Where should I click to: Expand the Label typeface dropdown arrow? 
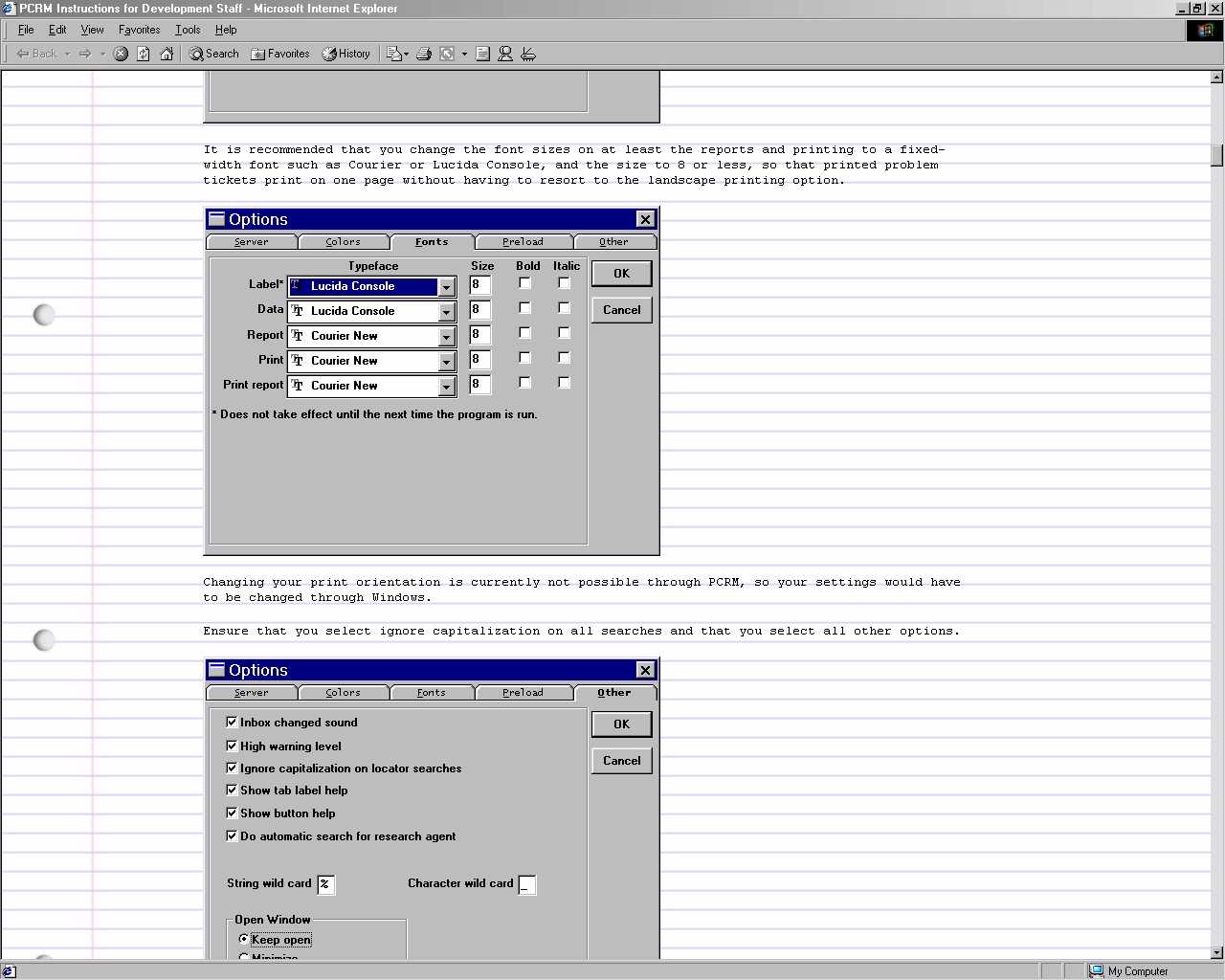pos(446,287)
